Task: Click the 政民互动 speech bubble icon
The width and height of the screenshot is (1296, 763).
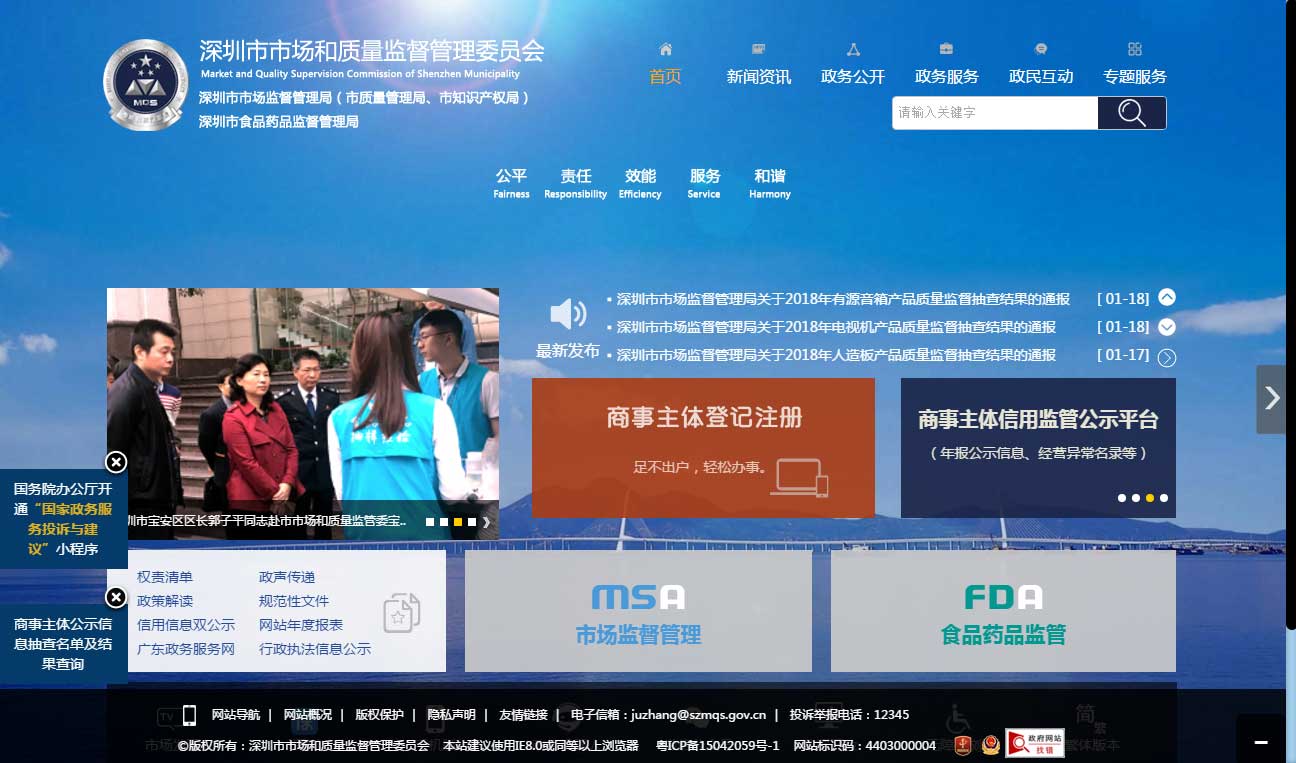Action: pyautogui.click(x=1039, y=47)
